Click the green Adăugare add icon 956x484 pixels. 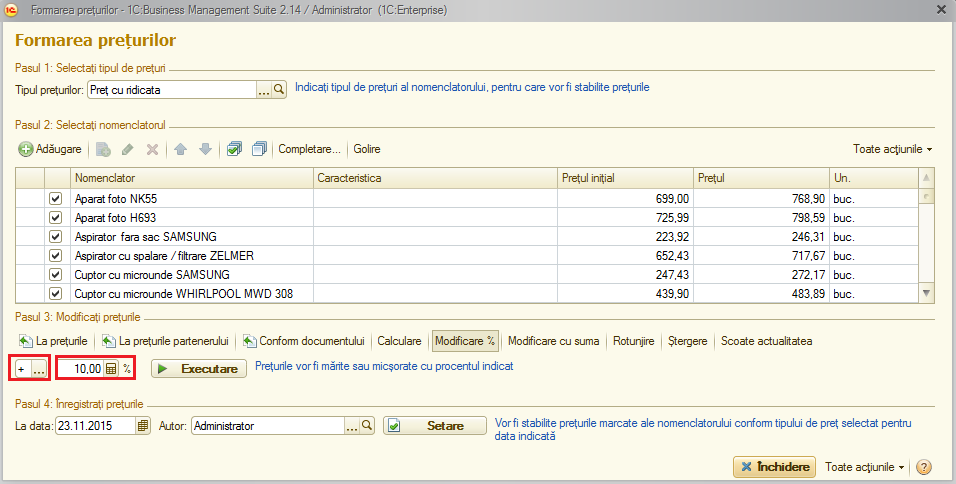click(x=26, y=149)
